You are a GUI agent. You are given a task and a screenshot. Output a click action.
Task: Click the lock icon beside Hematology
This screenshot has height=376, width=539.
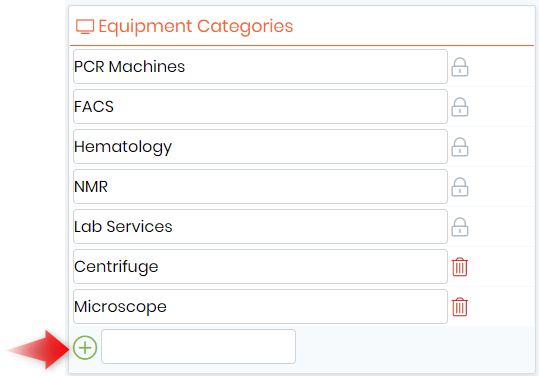(x=460, y=147)
